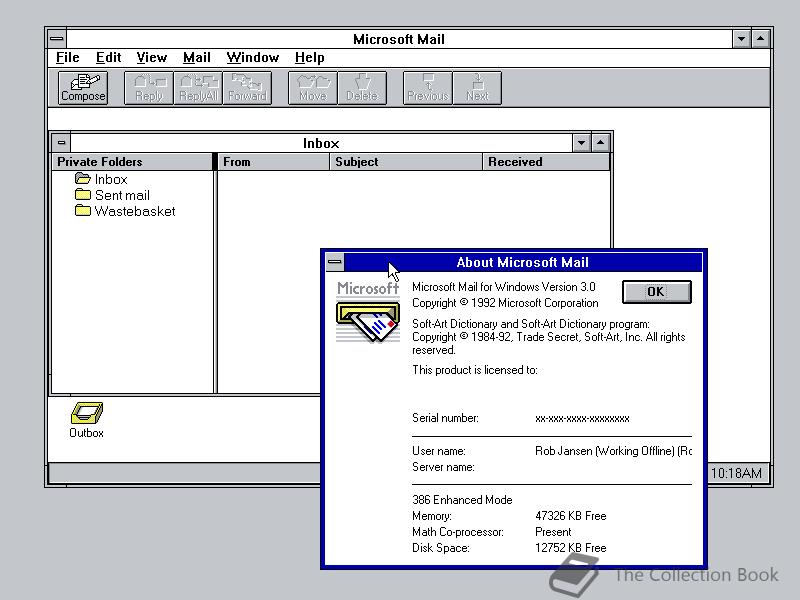Click the Copyright 1992 Microsoft Corporation line
Image resolution: width=800 pixels, height=600 pixels.
coord(505,303)
